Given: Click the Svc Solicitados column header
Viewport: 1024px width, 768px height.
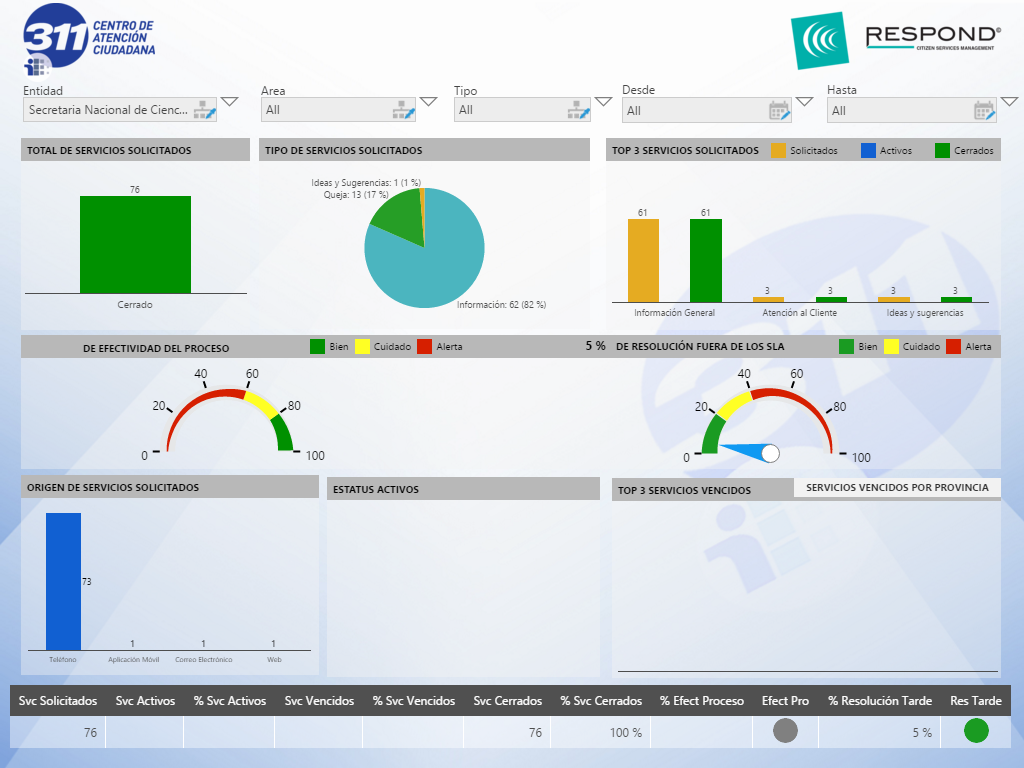Looking at the screenshot, I should (x=57, y=701).
